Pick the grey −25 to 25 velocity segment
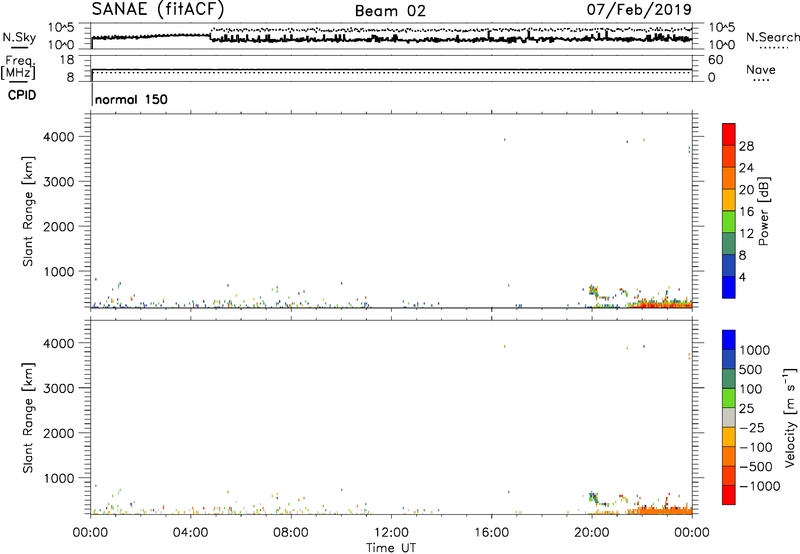The width and height of the screenshot is (800, 554). (x=729, y=417)
